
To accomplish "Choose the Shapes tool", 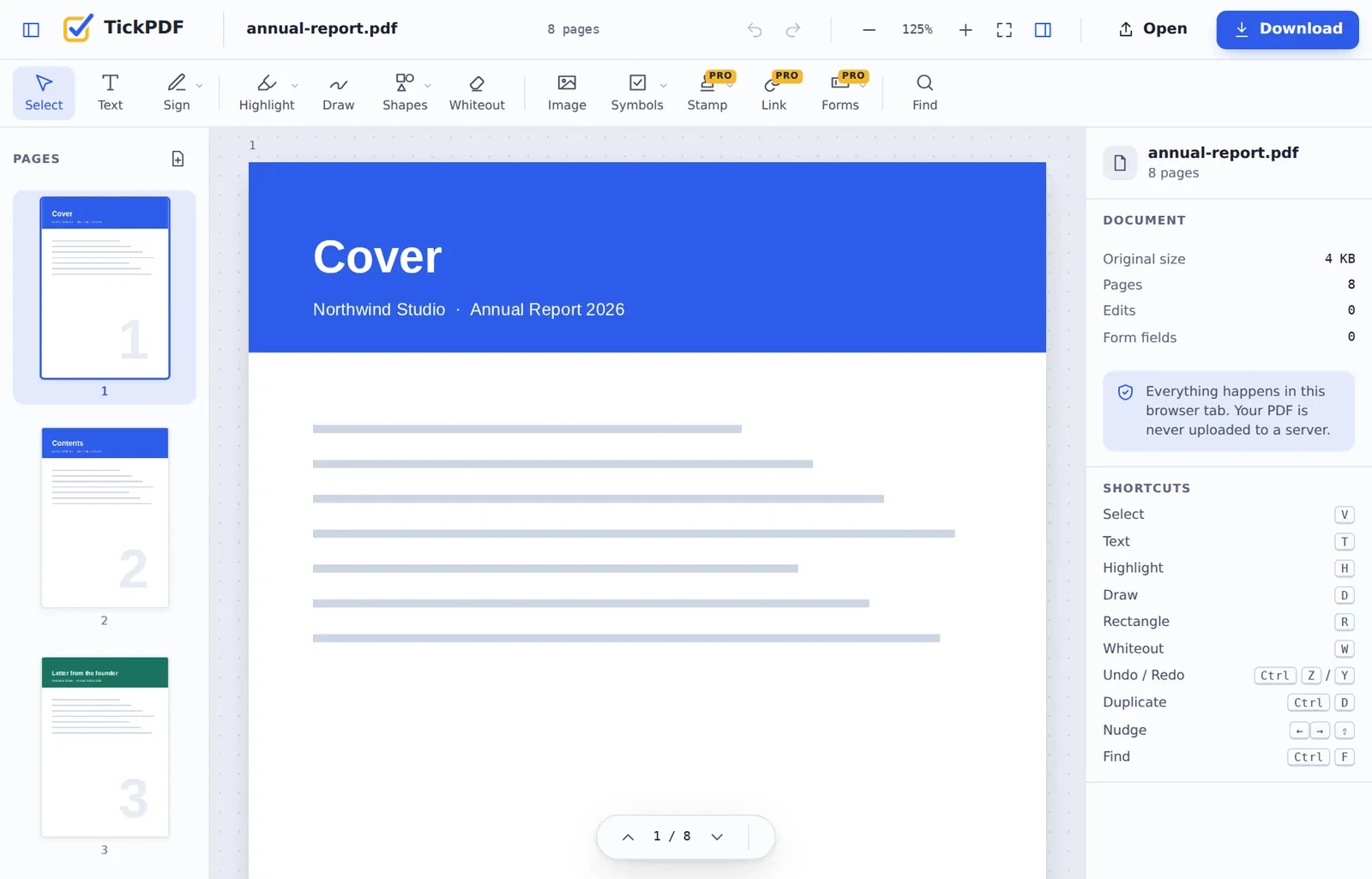I will [405, 93].
